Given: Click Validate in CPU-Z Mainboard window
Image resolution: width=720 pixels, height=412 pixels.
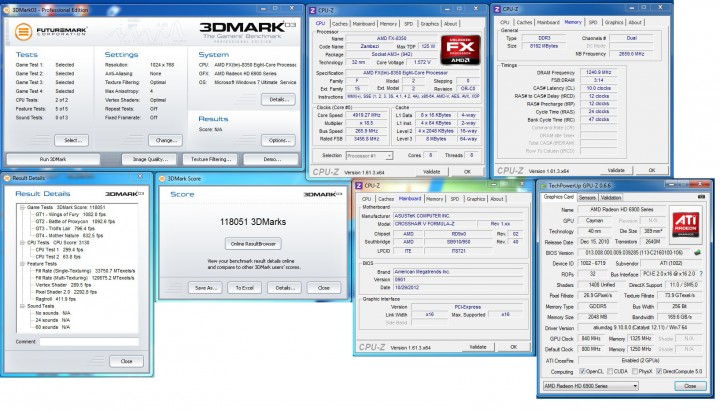Looking at the screenshot, I should pos(478,347).
